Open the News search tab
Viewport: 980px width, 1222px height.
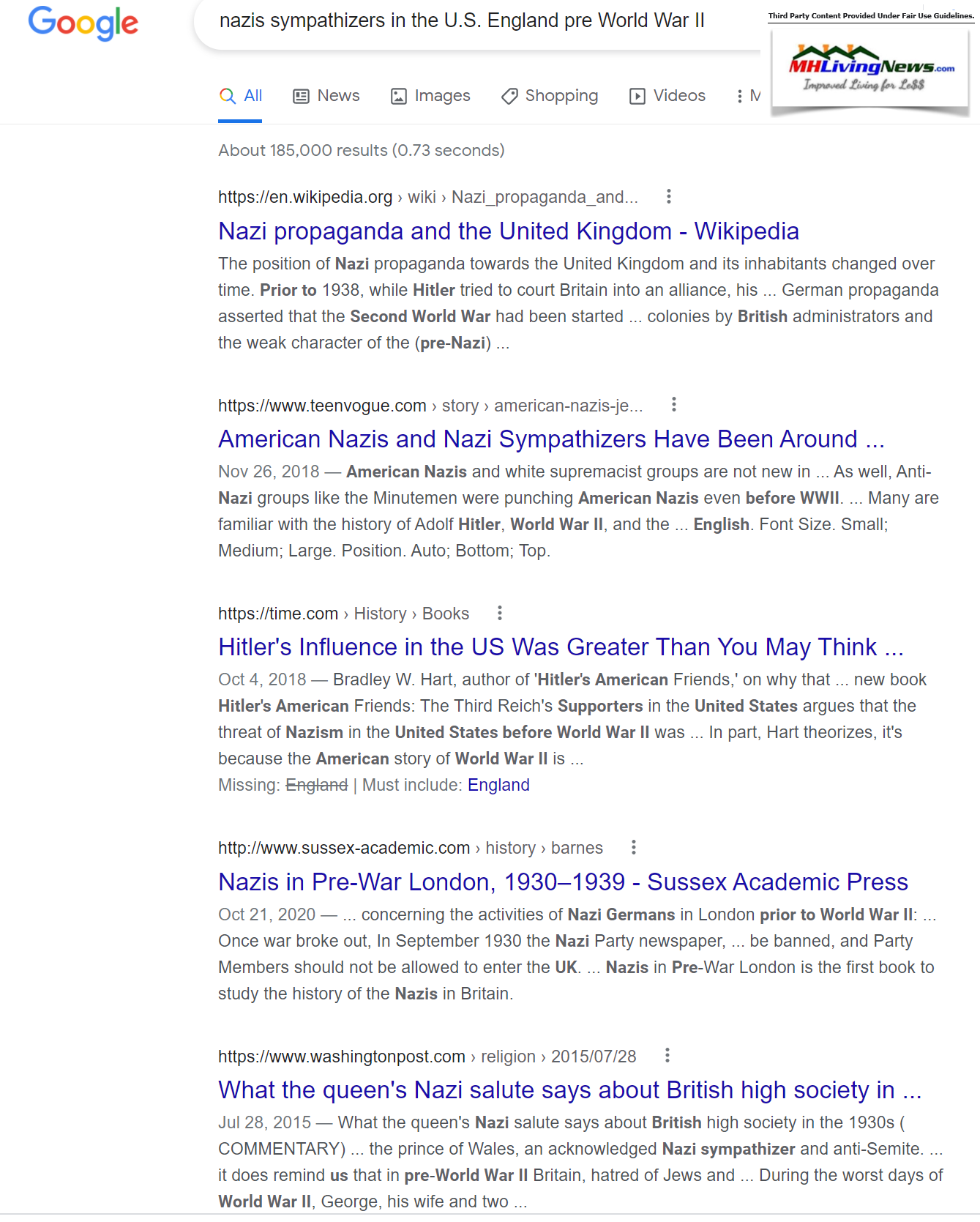click(326, 96)
